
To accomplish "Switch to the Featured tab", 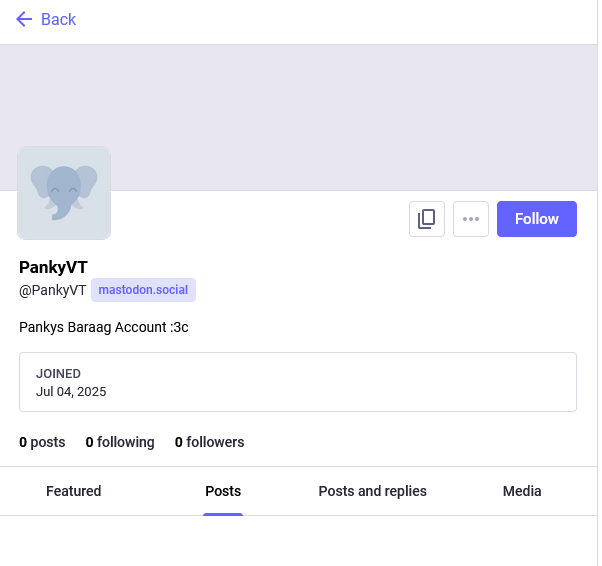I will click(x=74, y=491).
